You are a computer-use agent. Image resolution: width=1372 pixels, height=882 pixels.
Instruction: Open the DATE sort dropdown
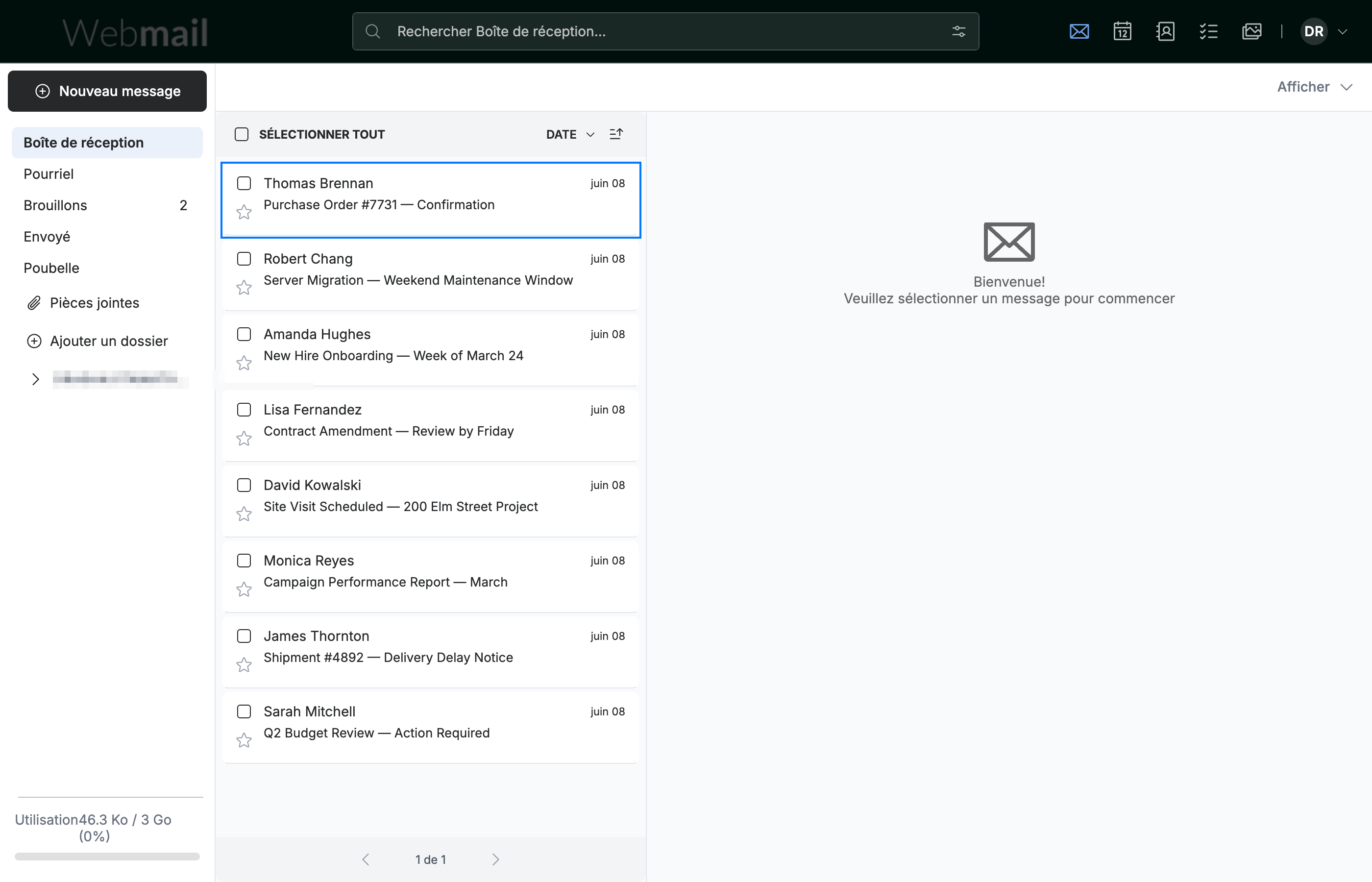coord(570,134)
